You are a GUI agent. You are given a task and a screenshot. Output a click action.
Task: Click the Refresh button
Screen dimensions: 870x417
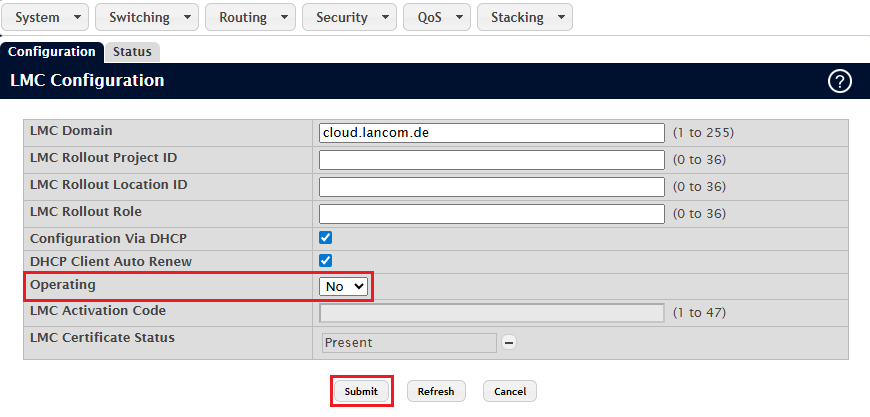[436, 391]
